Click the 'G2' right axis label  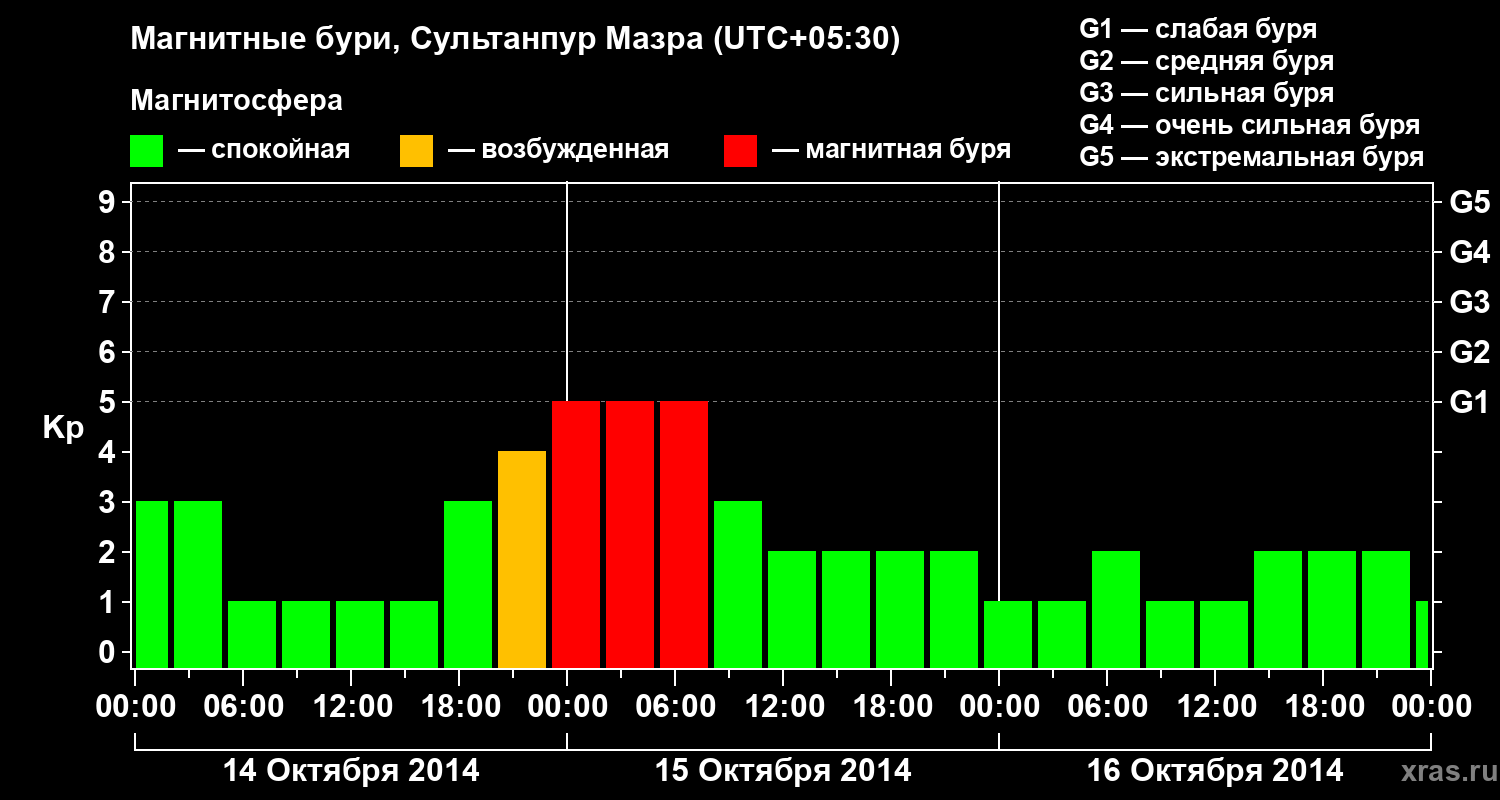coord(1469,352)
